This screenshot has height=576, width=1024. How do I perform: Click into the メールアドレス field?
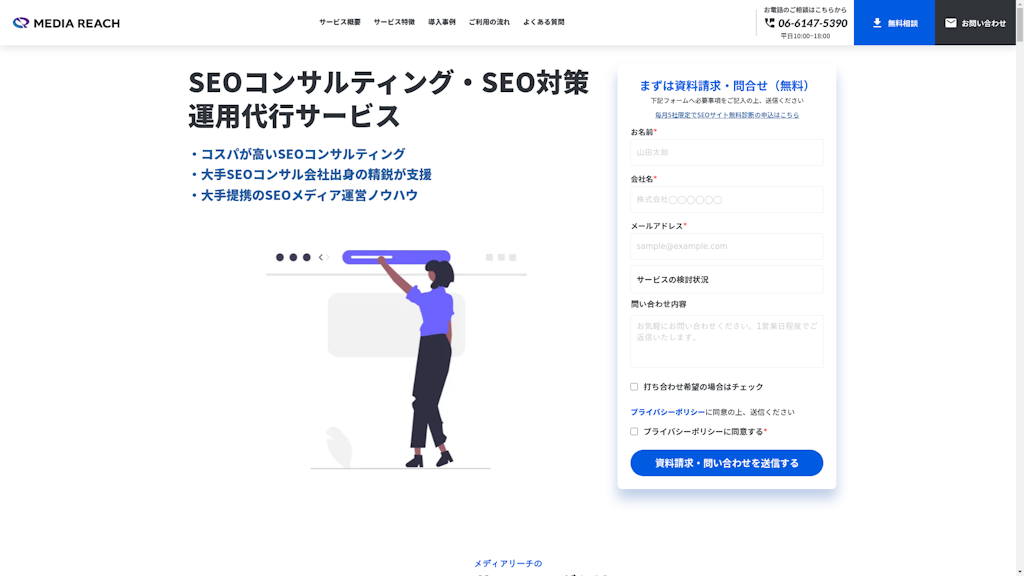726,246
